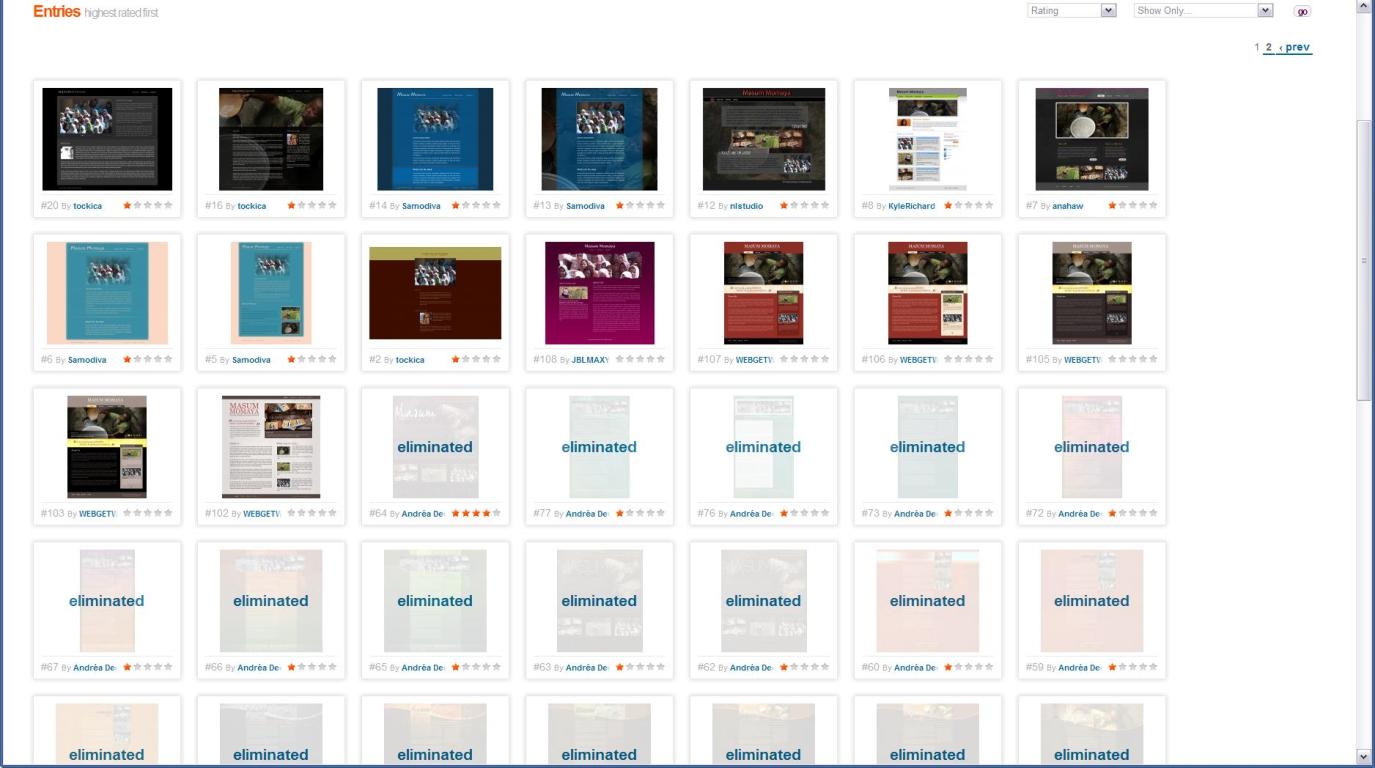Click Samodiva's name under entry #14

pos(421,206)
